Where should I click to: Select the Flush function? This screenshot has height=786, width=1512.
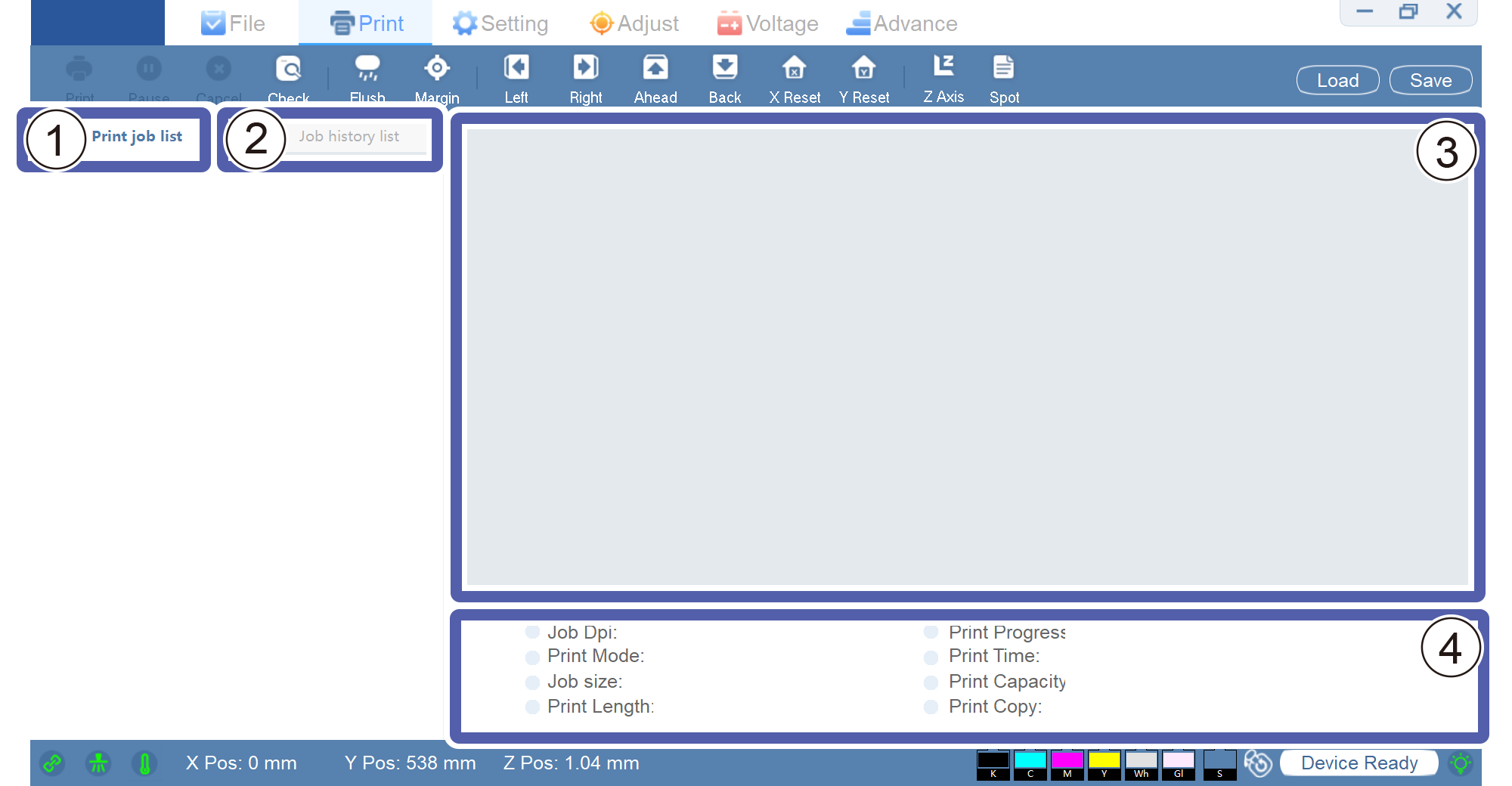[x=367, y=73]
